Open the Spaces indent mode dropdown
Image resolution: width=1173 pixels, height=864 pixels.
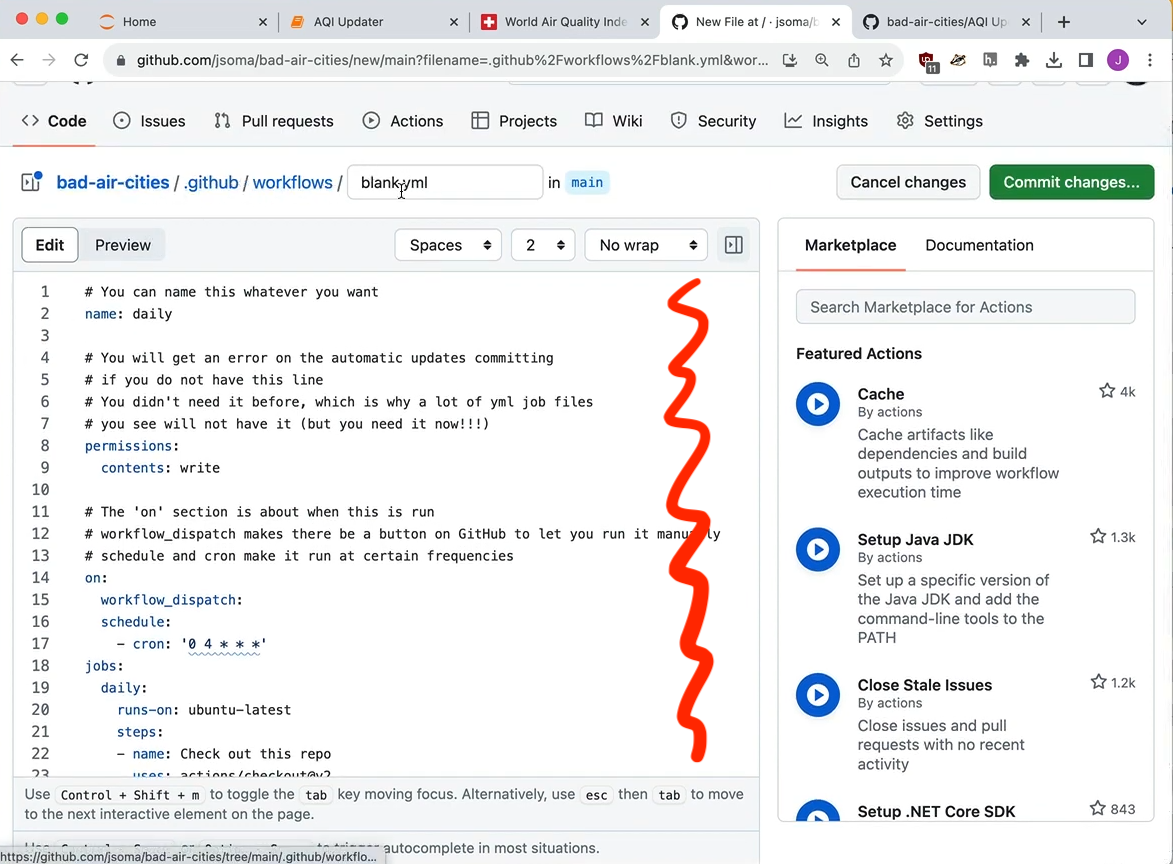tap(448, 245)
